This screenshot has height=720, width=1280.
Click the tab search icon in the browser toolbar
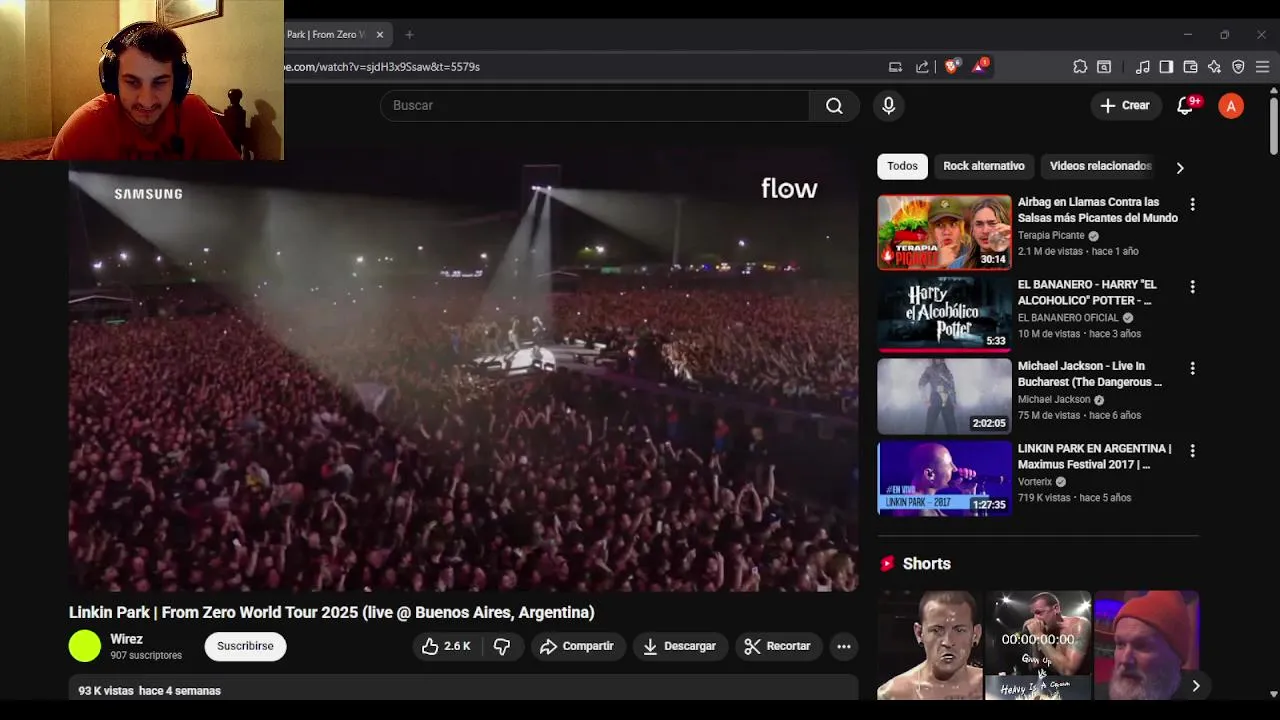[1104, 67]
